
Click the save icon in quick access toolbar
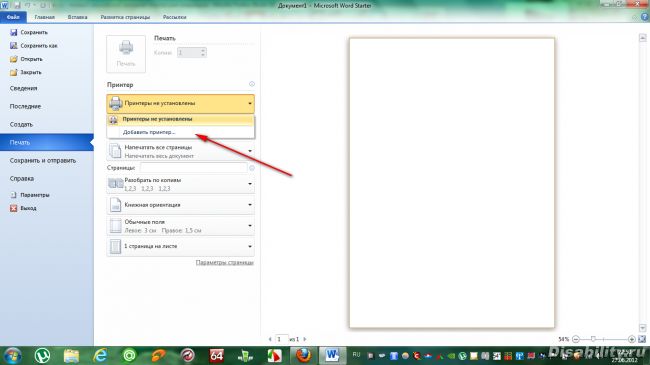tap(17, 5)
